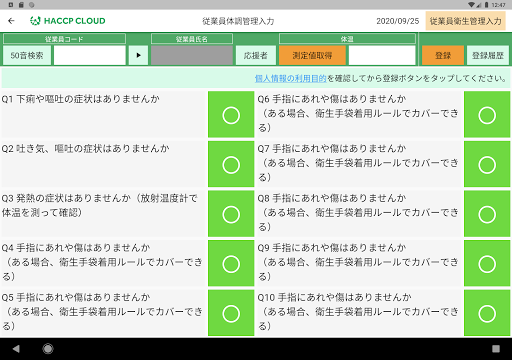Tap the battery status icon
512x360 pixels.
point(486,5)
